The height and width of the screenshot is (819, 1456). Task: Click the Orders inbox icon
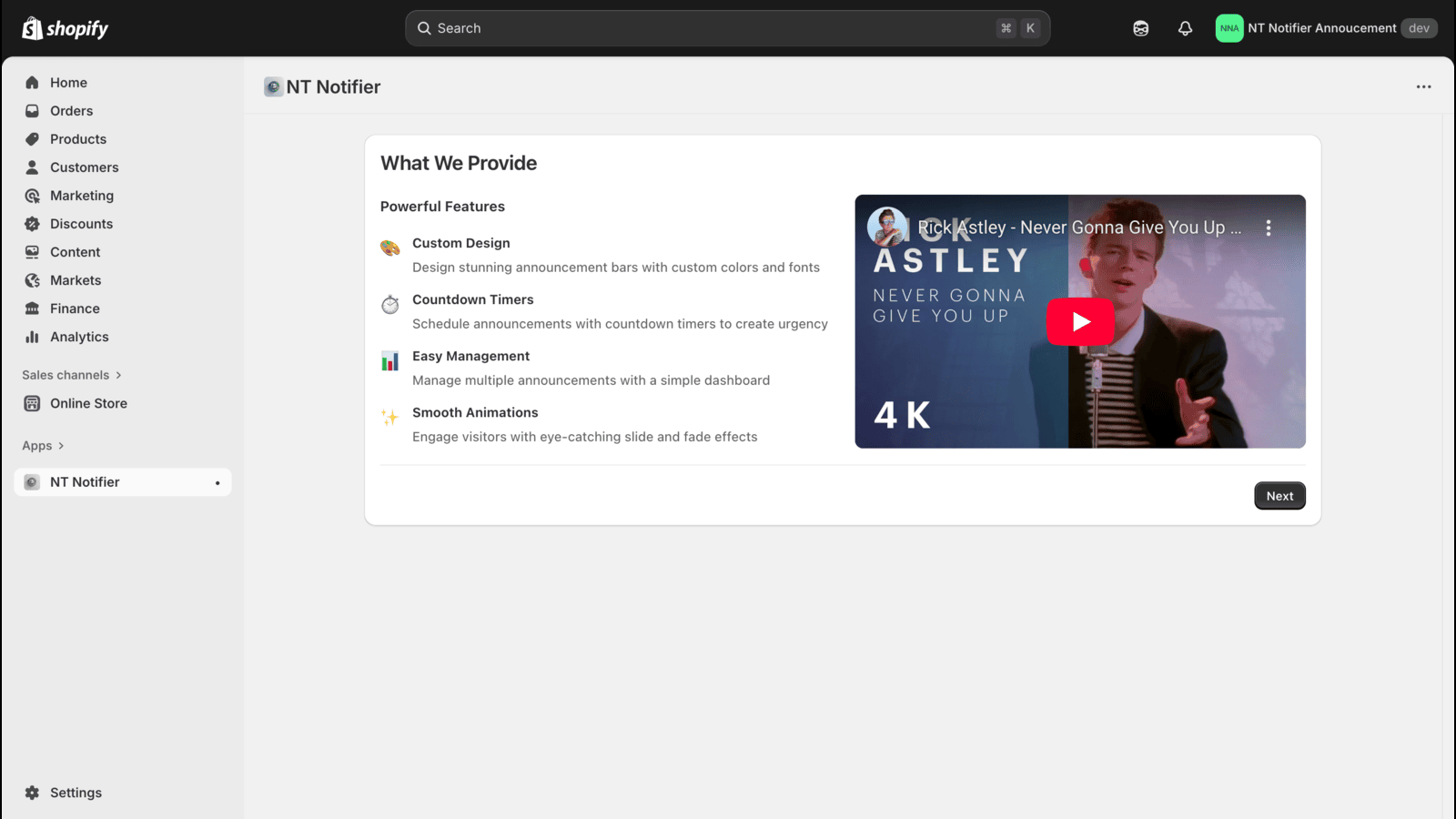click(x=32, y=111)
